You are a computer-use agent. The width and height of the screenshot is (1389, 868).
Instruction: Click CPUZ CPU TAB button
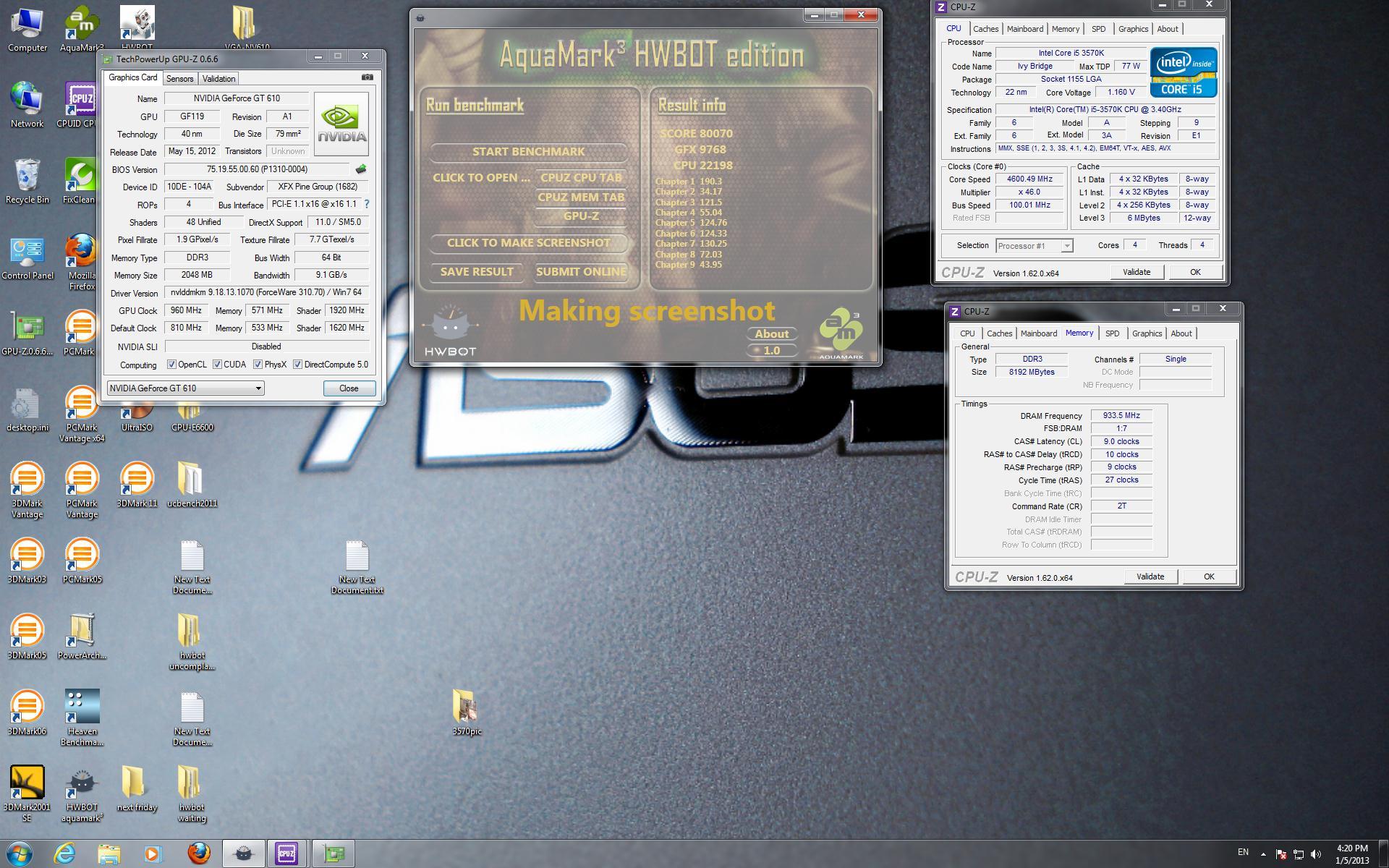click(x=581, y=178)
